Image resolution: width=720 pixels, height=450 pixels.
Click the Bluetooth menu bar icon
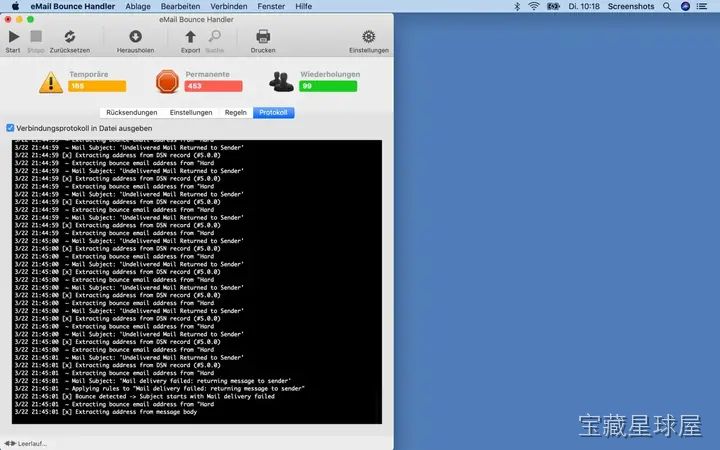(x=517, y=6)
